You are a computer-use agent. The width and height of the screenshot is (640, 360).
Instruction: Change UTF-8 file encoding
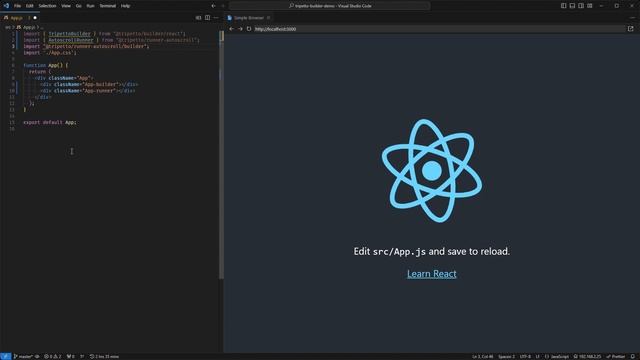coord(525,356)
